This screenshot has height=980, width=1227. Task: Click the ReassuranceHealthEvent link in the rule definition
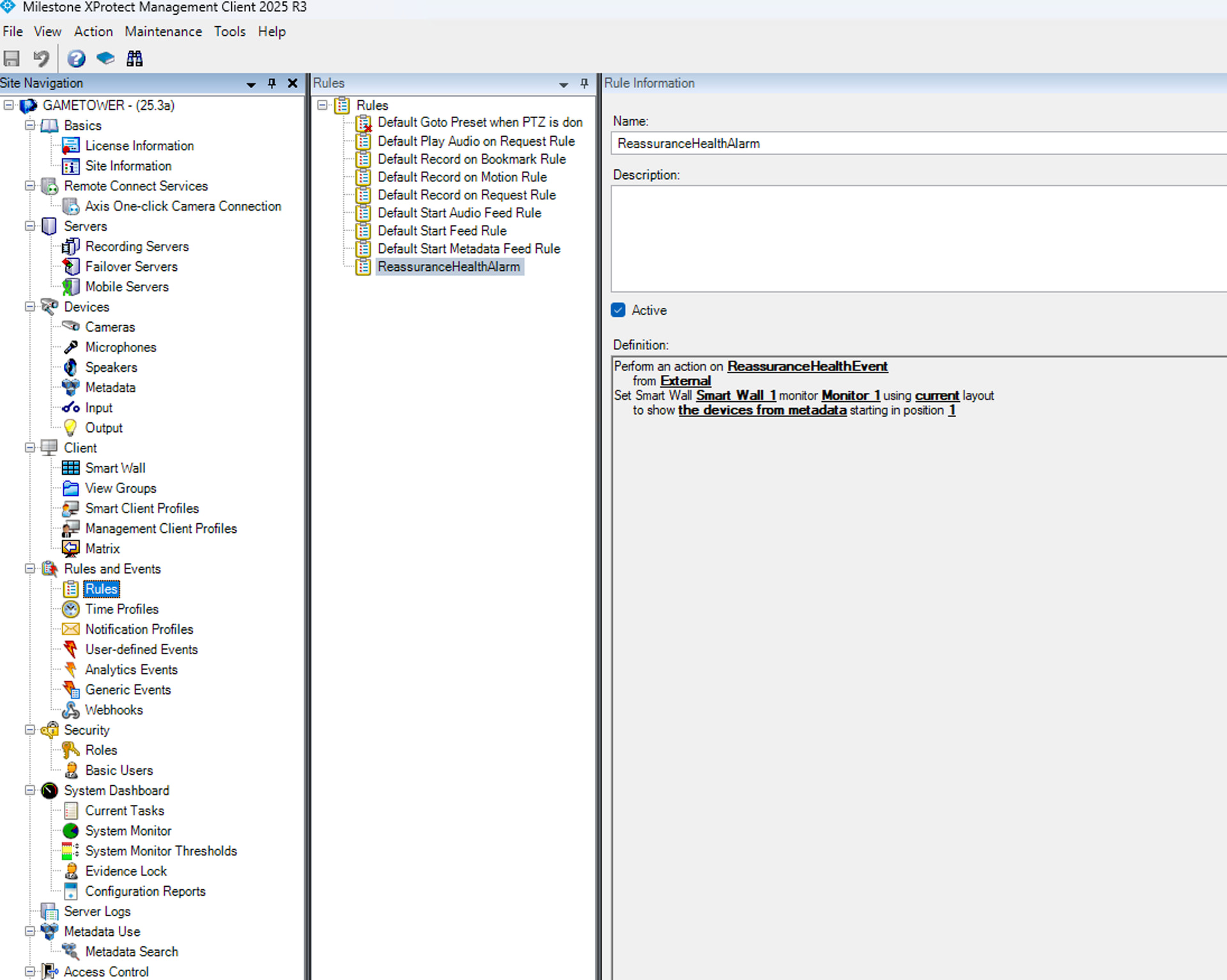coord(807,366)
